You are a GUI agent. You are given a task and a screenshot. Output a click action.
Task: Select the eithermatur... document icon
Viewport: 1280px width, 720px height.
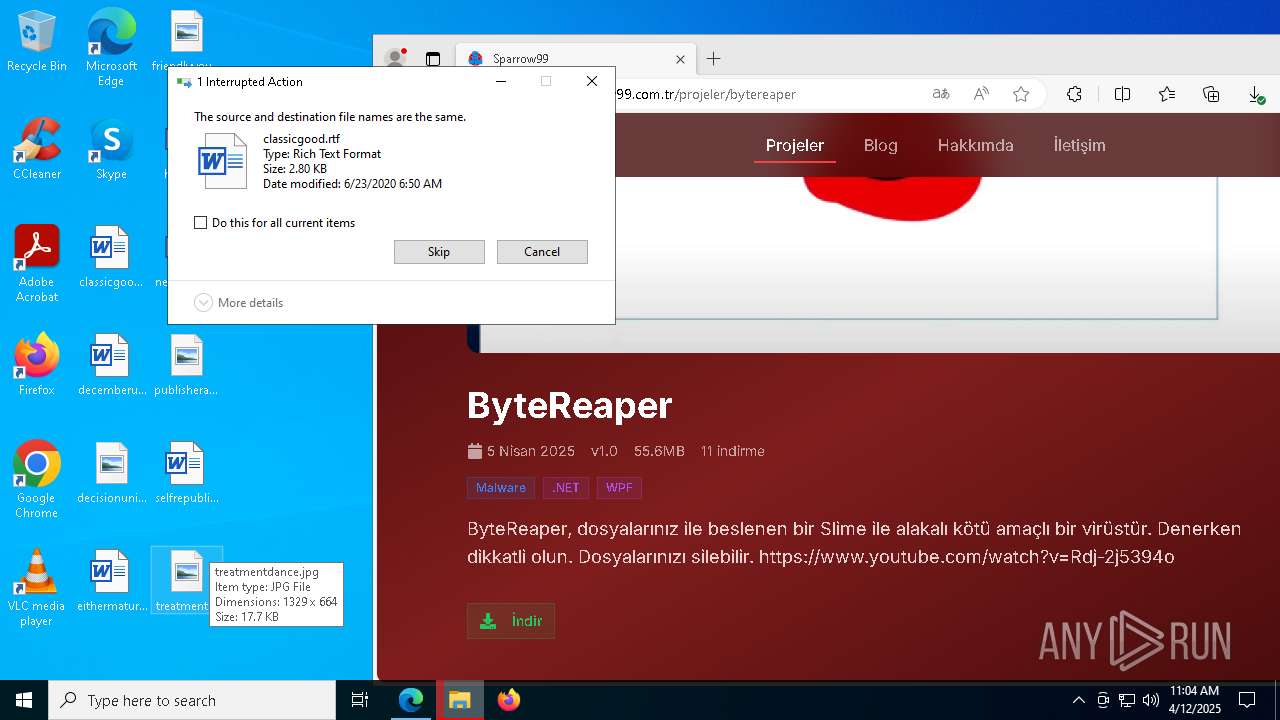[111, 581]
